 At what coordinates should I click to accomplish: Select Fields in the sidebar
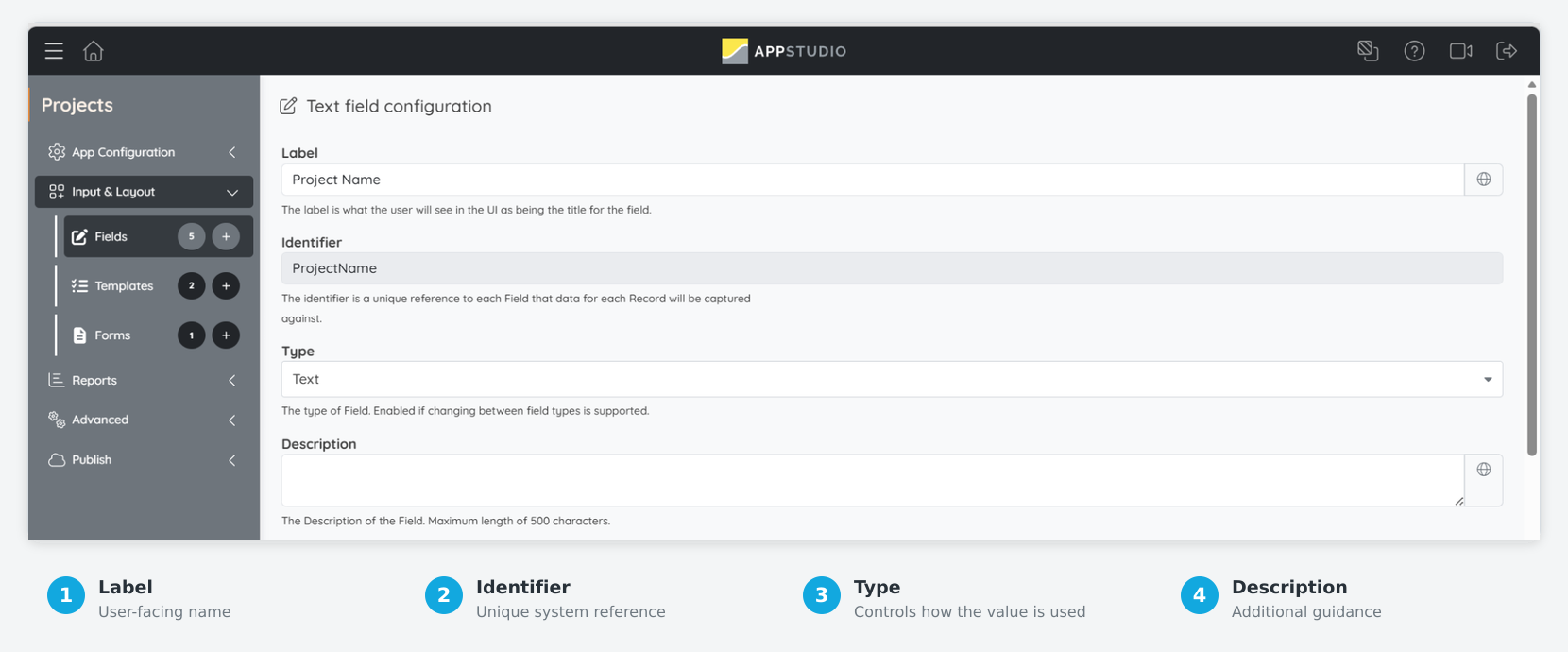point(111,236)
